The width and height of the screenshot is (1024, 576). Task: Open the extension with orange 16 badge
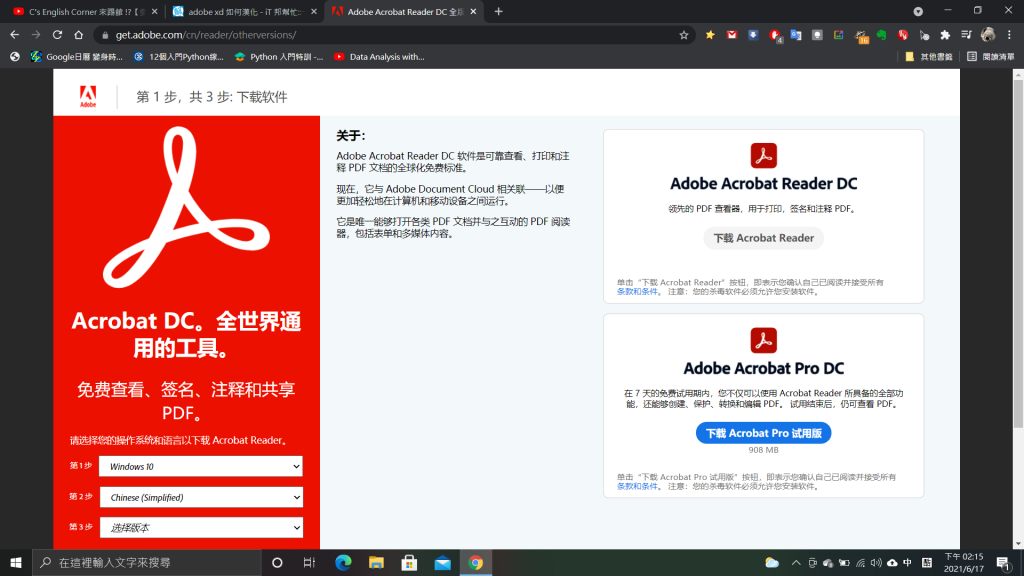[861, 36]
